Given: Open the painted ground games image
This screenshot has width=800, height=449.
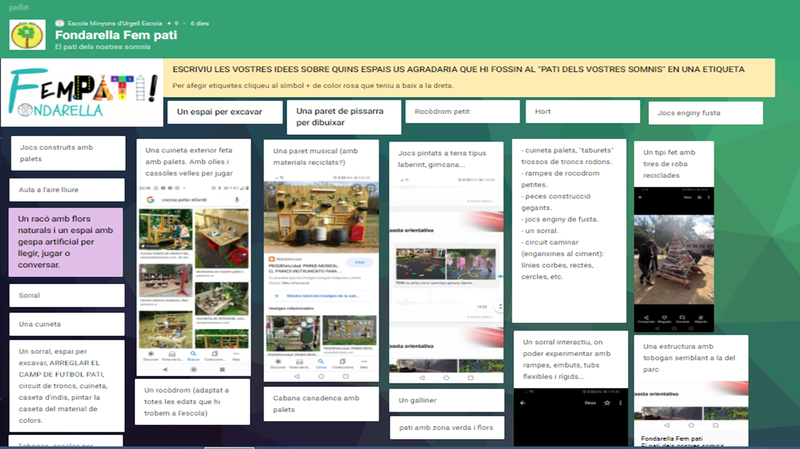Looking at the screenshot, I should [x=446, y=279].
